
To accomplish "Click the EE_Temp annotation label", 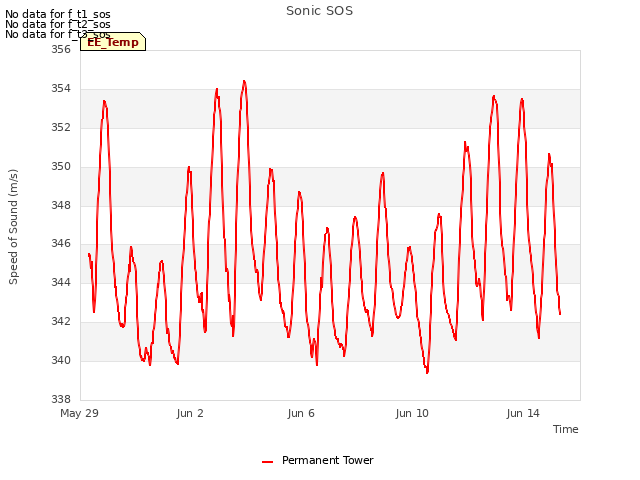I will click(113, 42).
